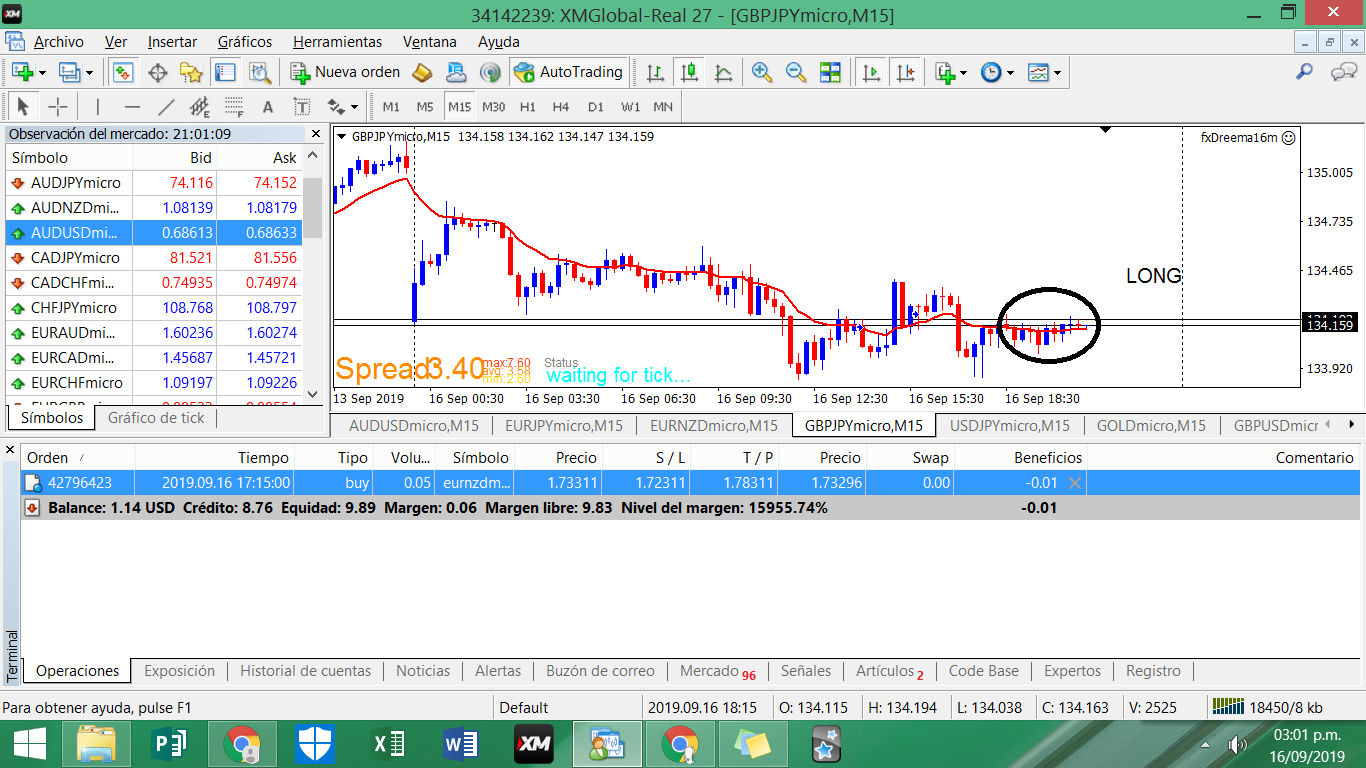Image resolution: width=1366 pixels, height=768 pixels.
Task: Switch to the USDJPYmicro,M15 chart tab
Action: (x=1010, y=426)
